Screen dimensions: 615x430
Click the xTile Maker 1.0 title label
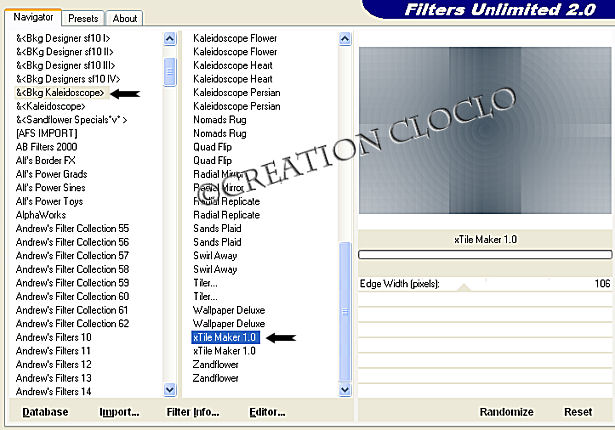point(485,239)
